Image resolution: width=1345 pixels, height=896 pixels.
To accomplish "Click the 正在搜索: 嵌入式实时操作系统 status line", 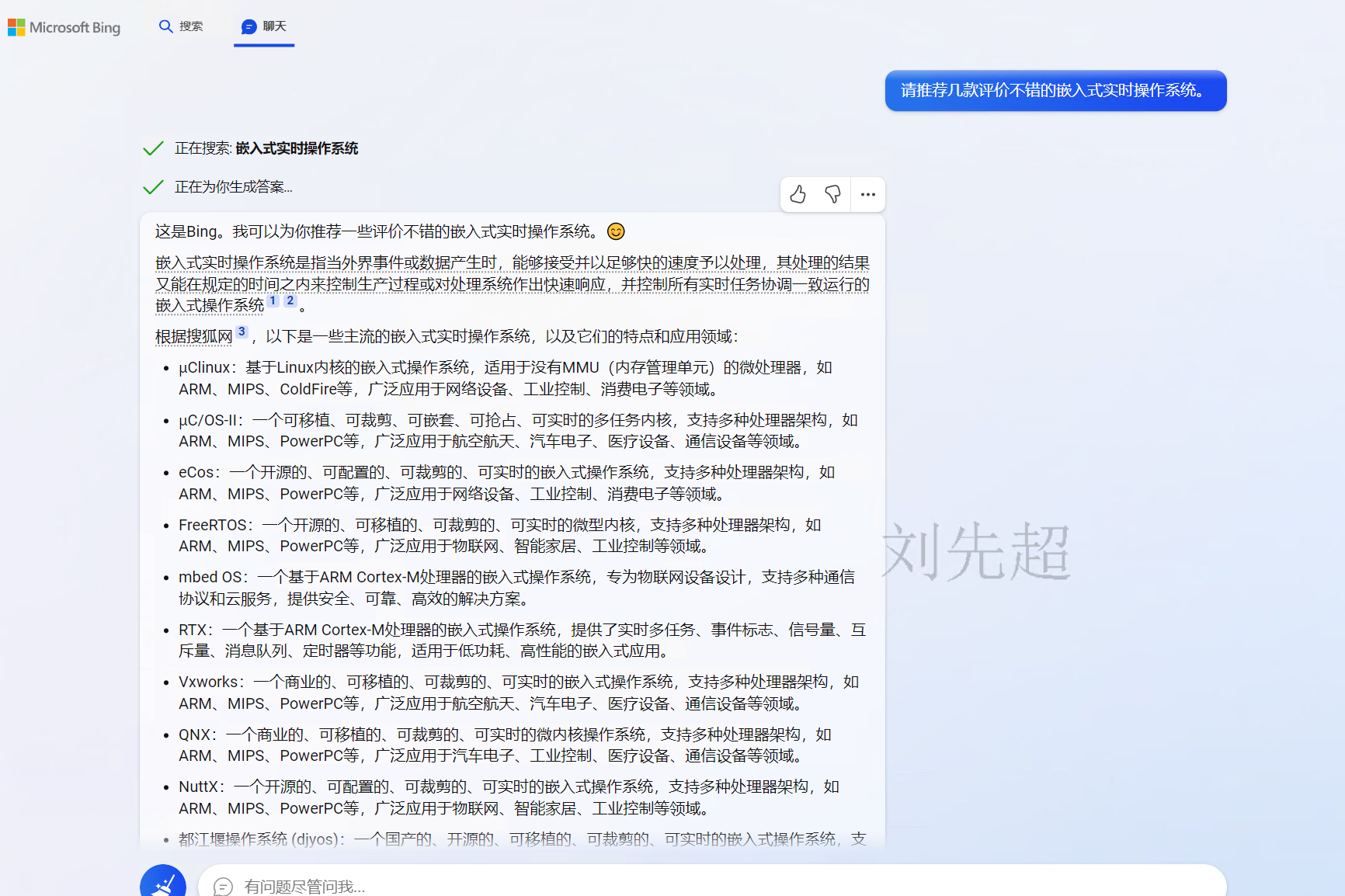I will [266, 148].
